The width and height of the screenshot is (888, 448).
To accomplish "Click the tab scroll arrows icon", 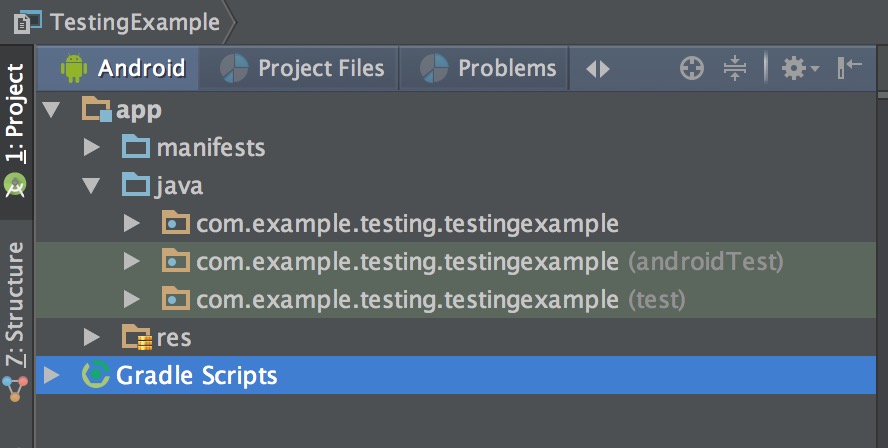I will click(597, 69).
